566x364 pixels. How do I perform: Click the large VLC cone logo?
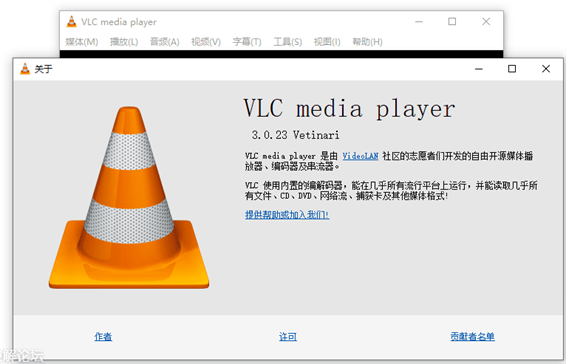pyautogui.click(x=129, y=198)
